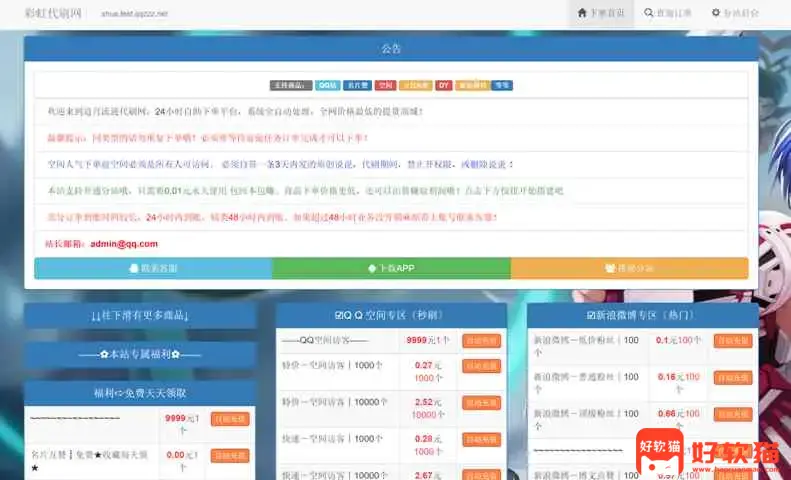Click the domain text beside the logo

tap(134, 14)
